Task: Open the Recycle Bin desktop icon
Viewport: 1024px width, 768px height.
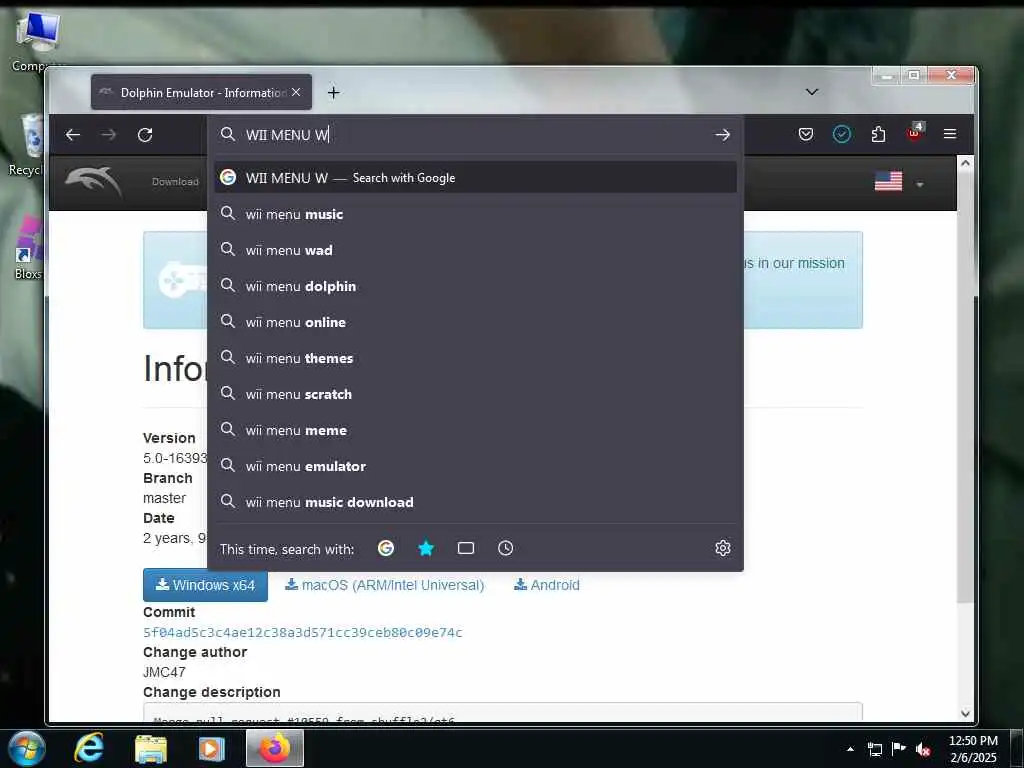Action: coord(26,145)
